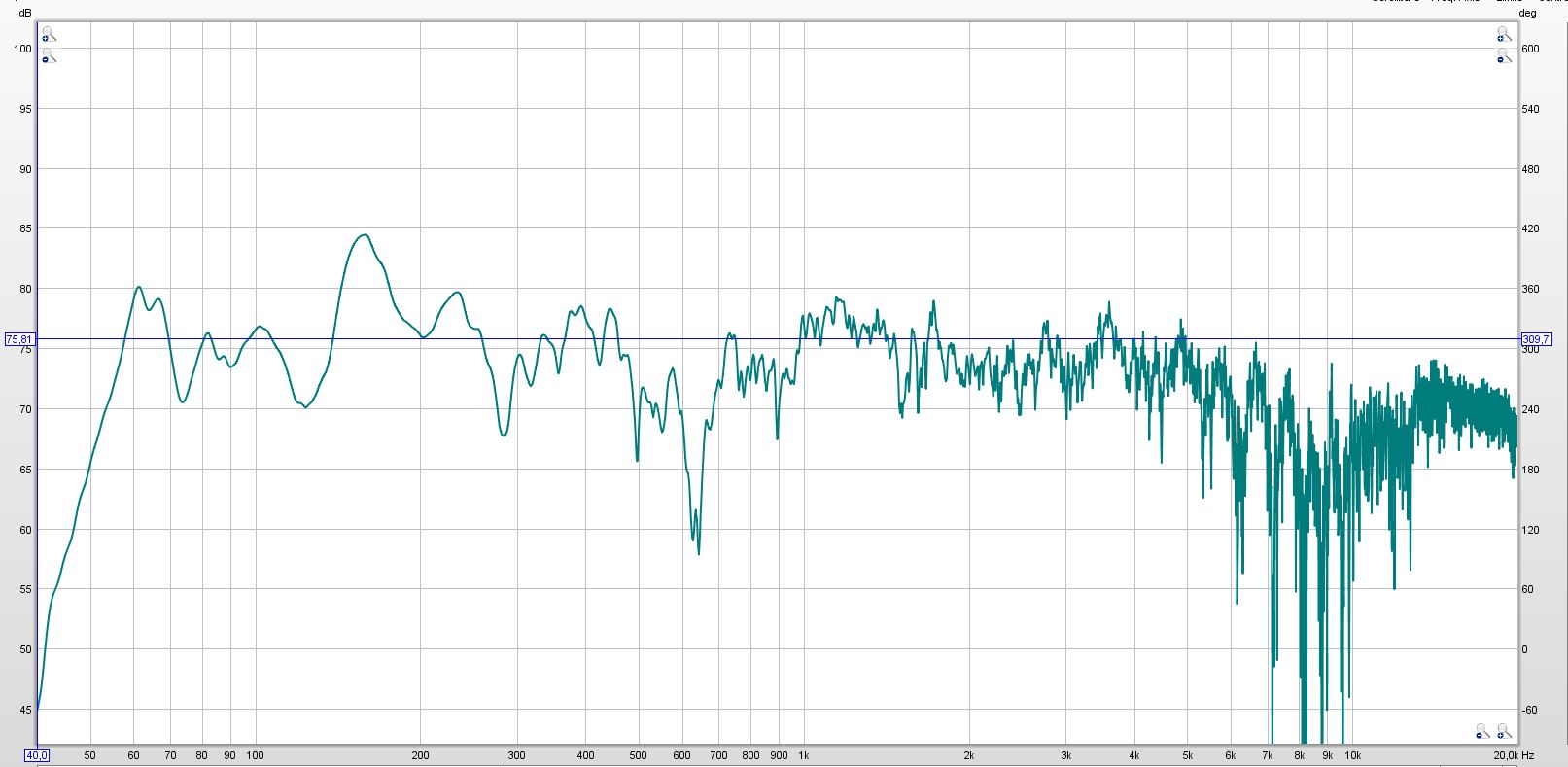The height and width of the screenshot is (767, 1568).
Task: Click the 95 label on the dB axis
Action: (x=25, y=109)
